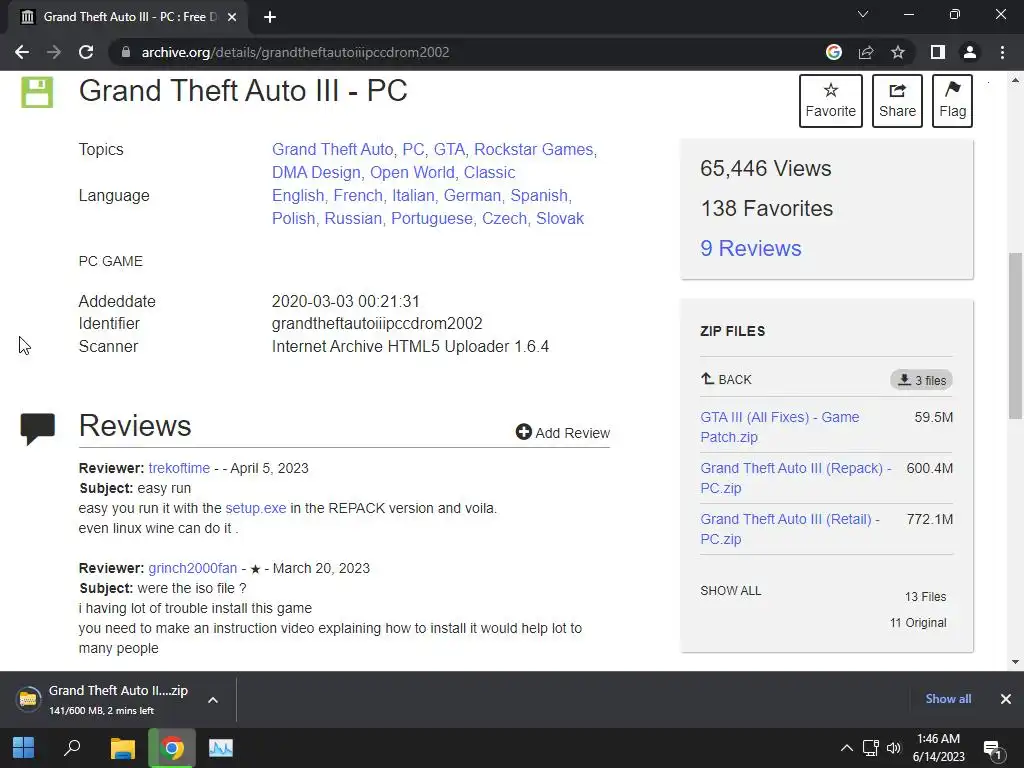Open the resource monitor taskbar app
1024x768 pixels.
pyautogui.click(x=221, y=748)
